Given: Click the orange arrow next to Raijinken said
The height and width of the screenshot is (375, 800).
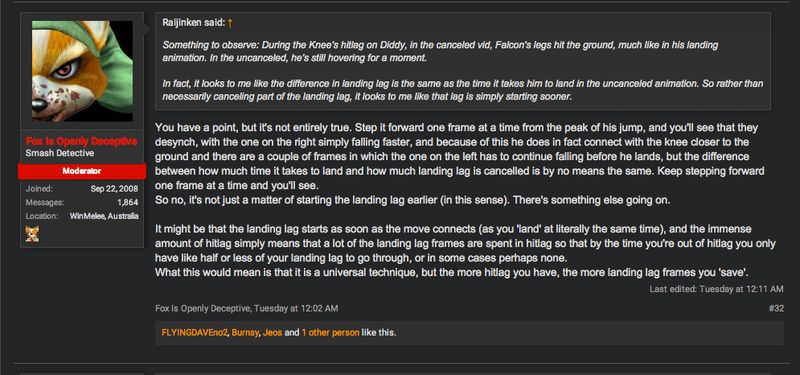Looking at the screenshot, I should pyautogui.click(x=230, y=23).
